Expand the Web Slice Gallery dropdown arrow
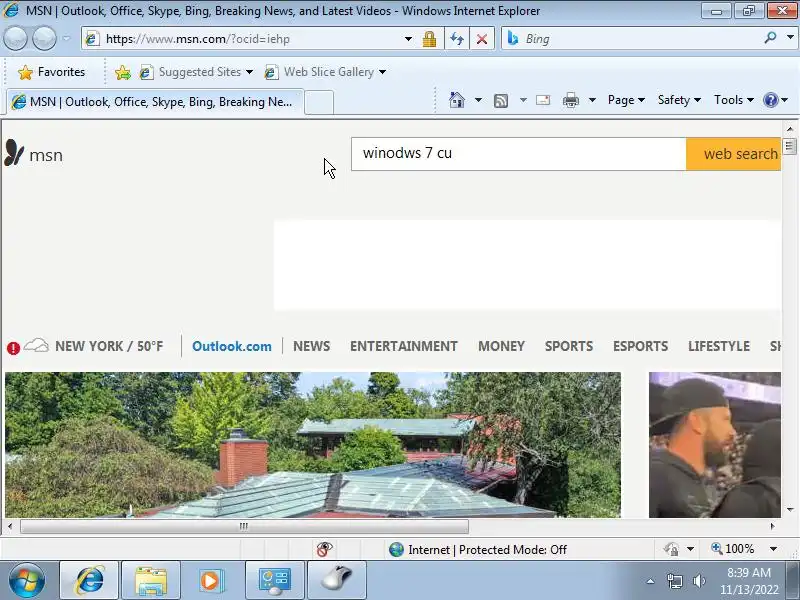This screenshot has width=800, height=600. pyautogui.click(x=383, y=72)
